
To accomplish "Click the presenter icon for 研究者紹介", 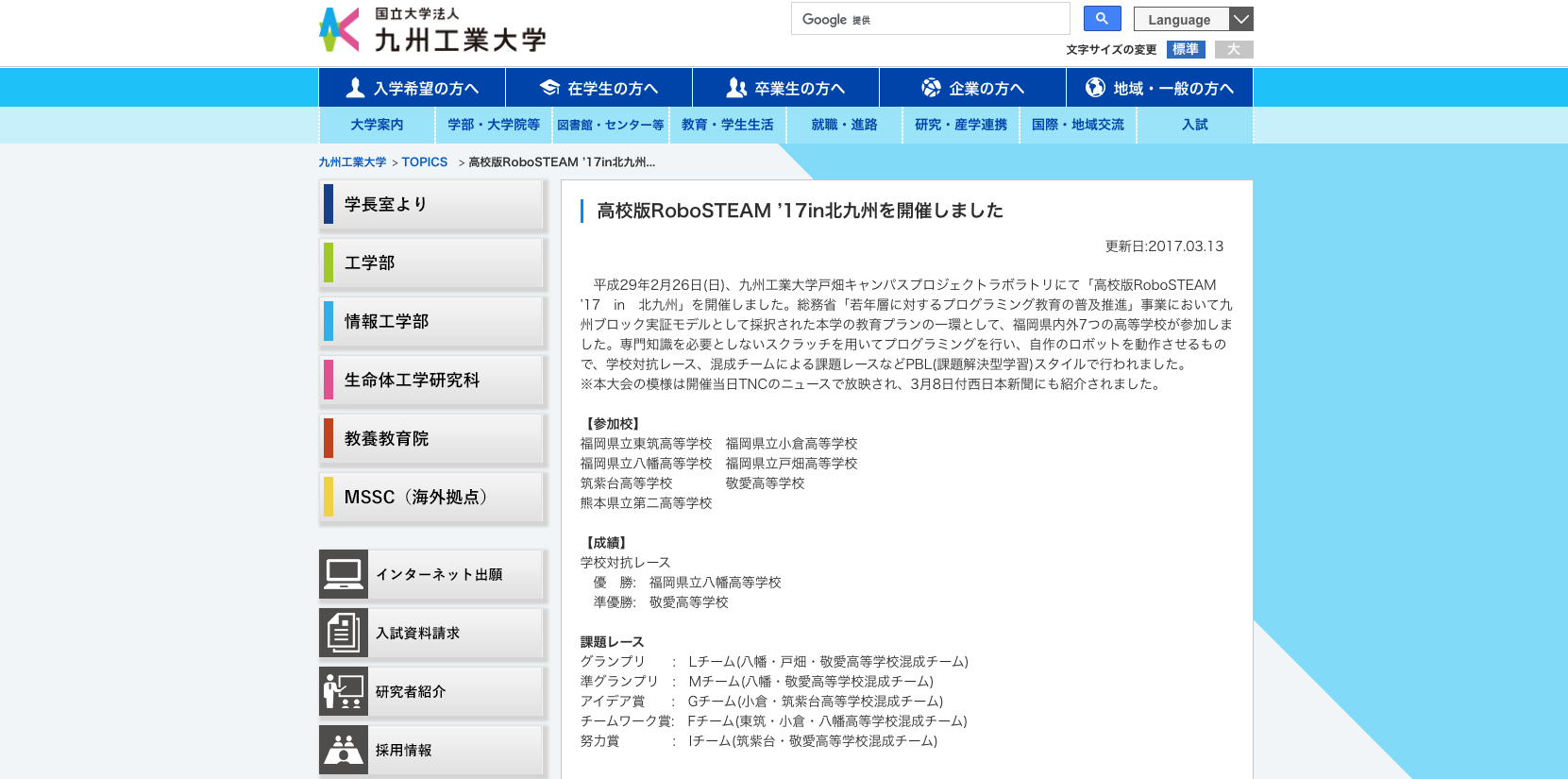I will [344, 691].
